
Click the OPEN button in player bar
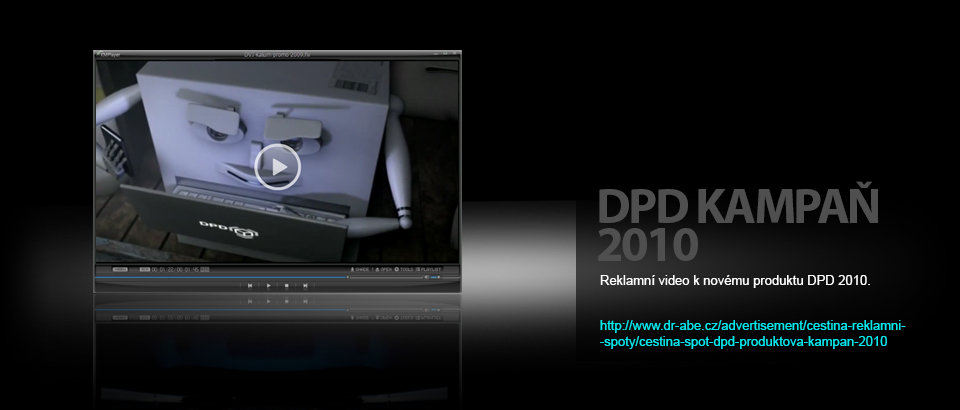[x=383, y=269]
